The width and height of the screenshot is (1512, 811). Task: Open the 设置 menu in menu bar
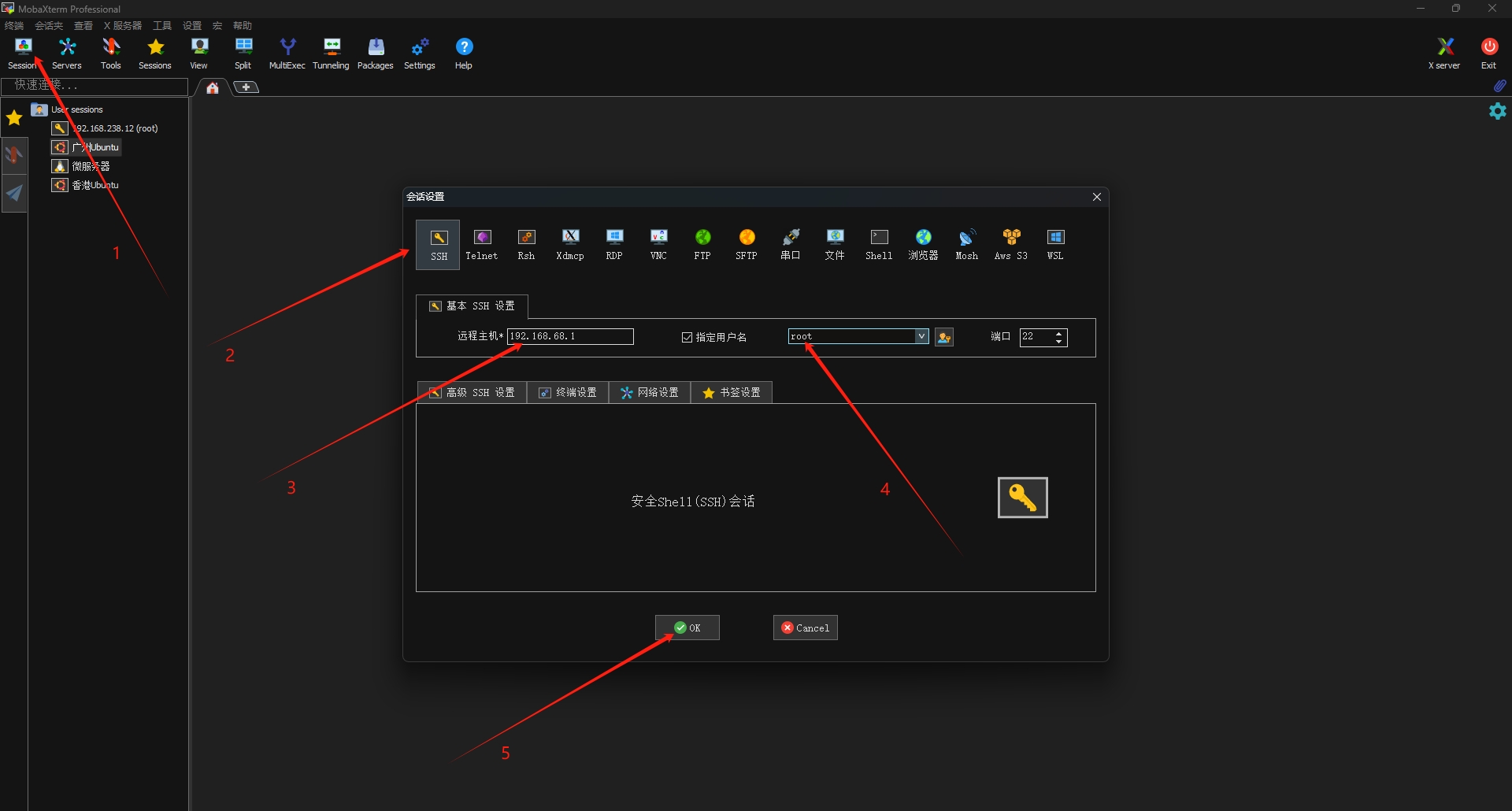pyautogui.click(x=192, y=26)
